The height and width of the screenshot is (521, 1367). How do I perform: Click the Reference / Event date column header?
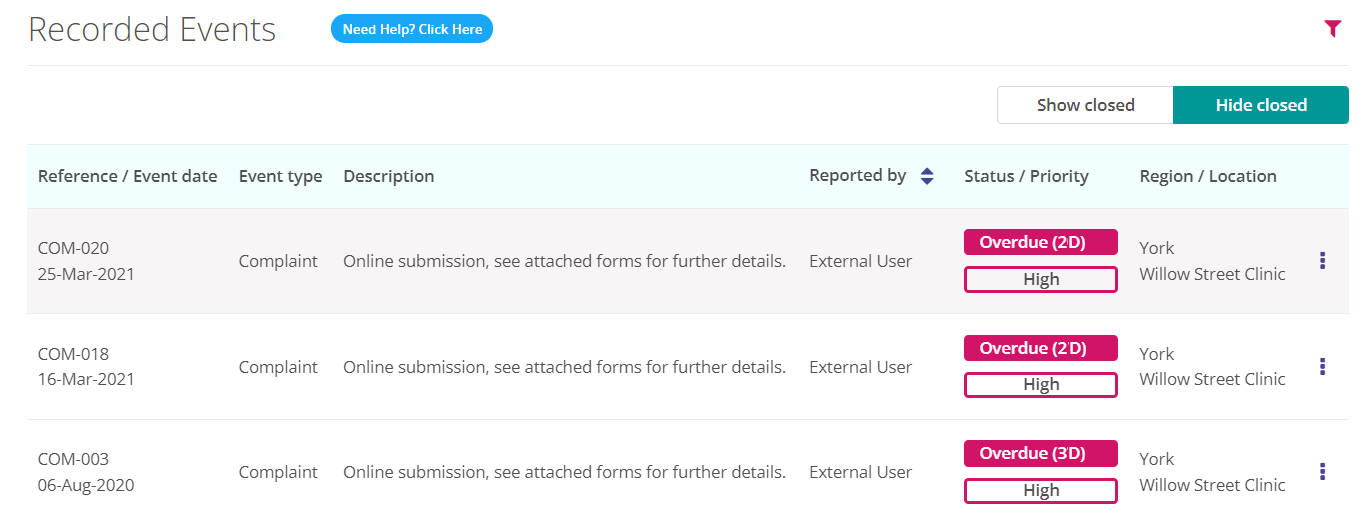127,176
